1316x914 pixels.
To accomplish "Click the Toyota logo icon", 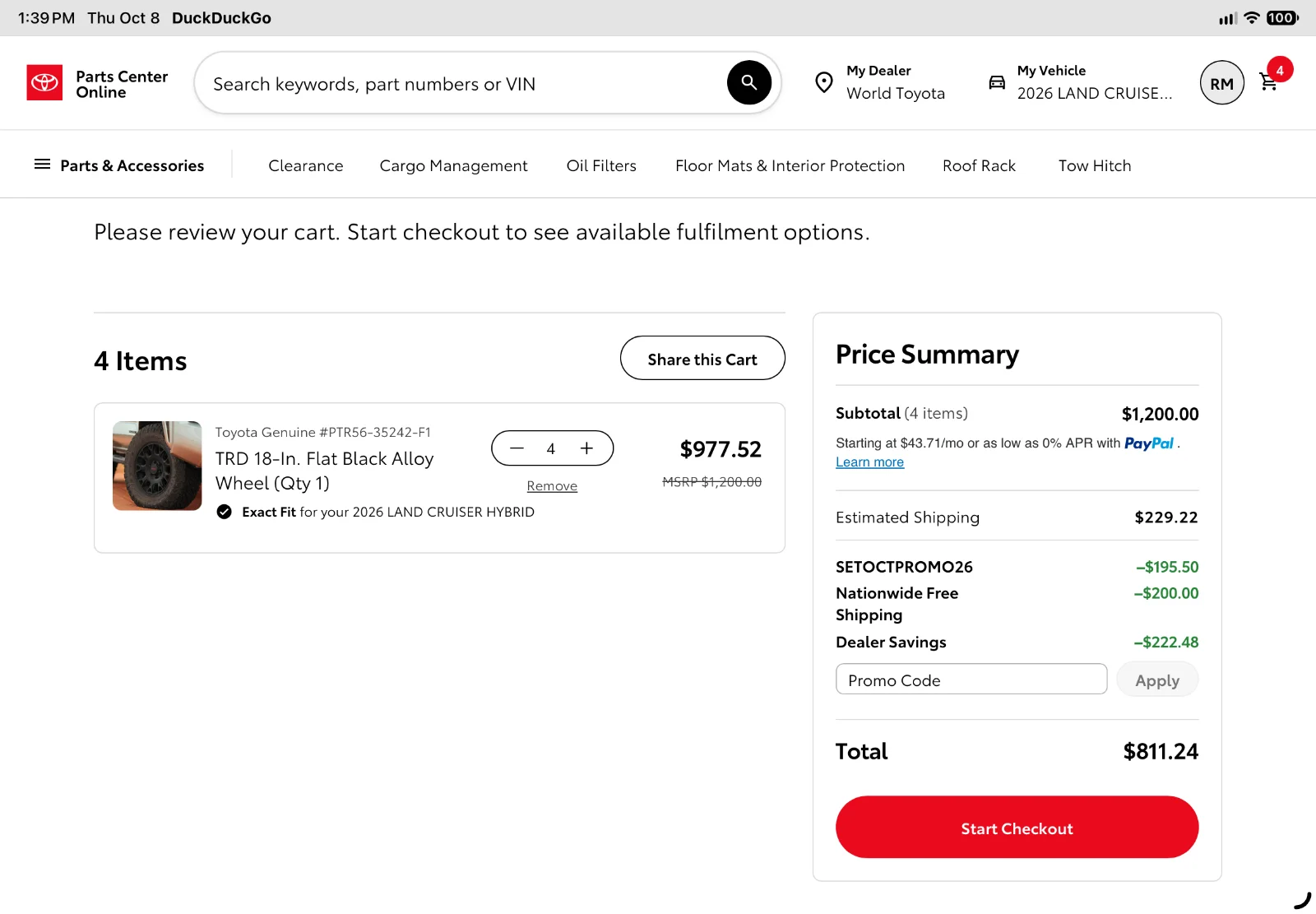I will (x=44, y=82).
